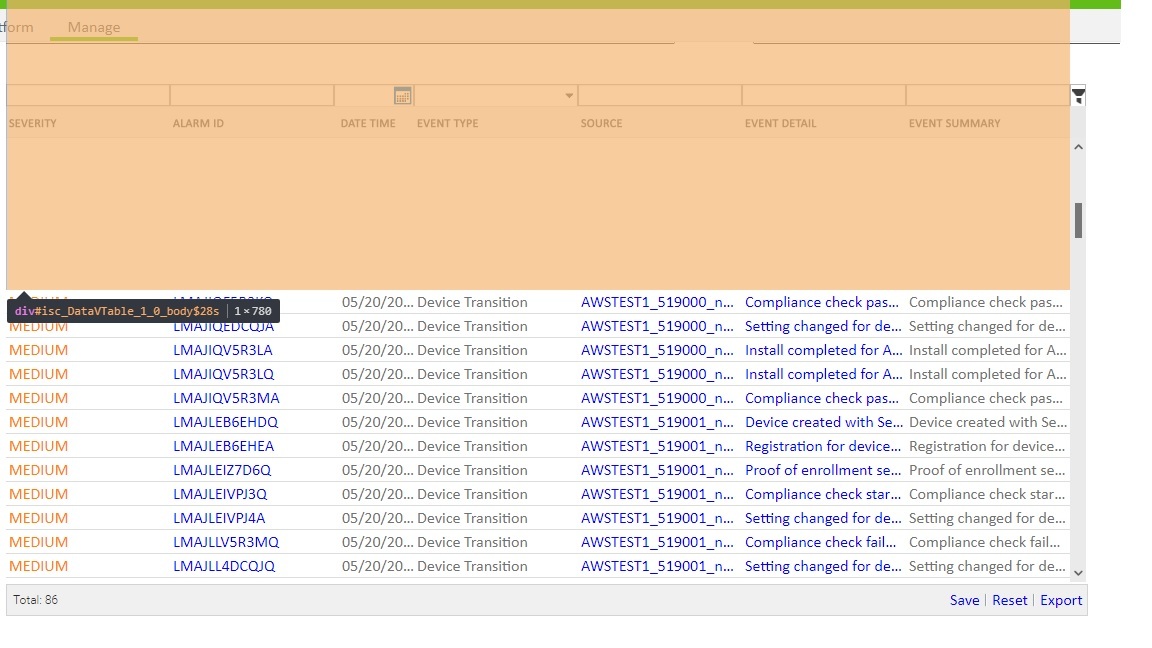Viewport: 1152px width, 648px height.
Task: Export the alarm table data
Action: pyautogui.click(x=1061, y=600)
